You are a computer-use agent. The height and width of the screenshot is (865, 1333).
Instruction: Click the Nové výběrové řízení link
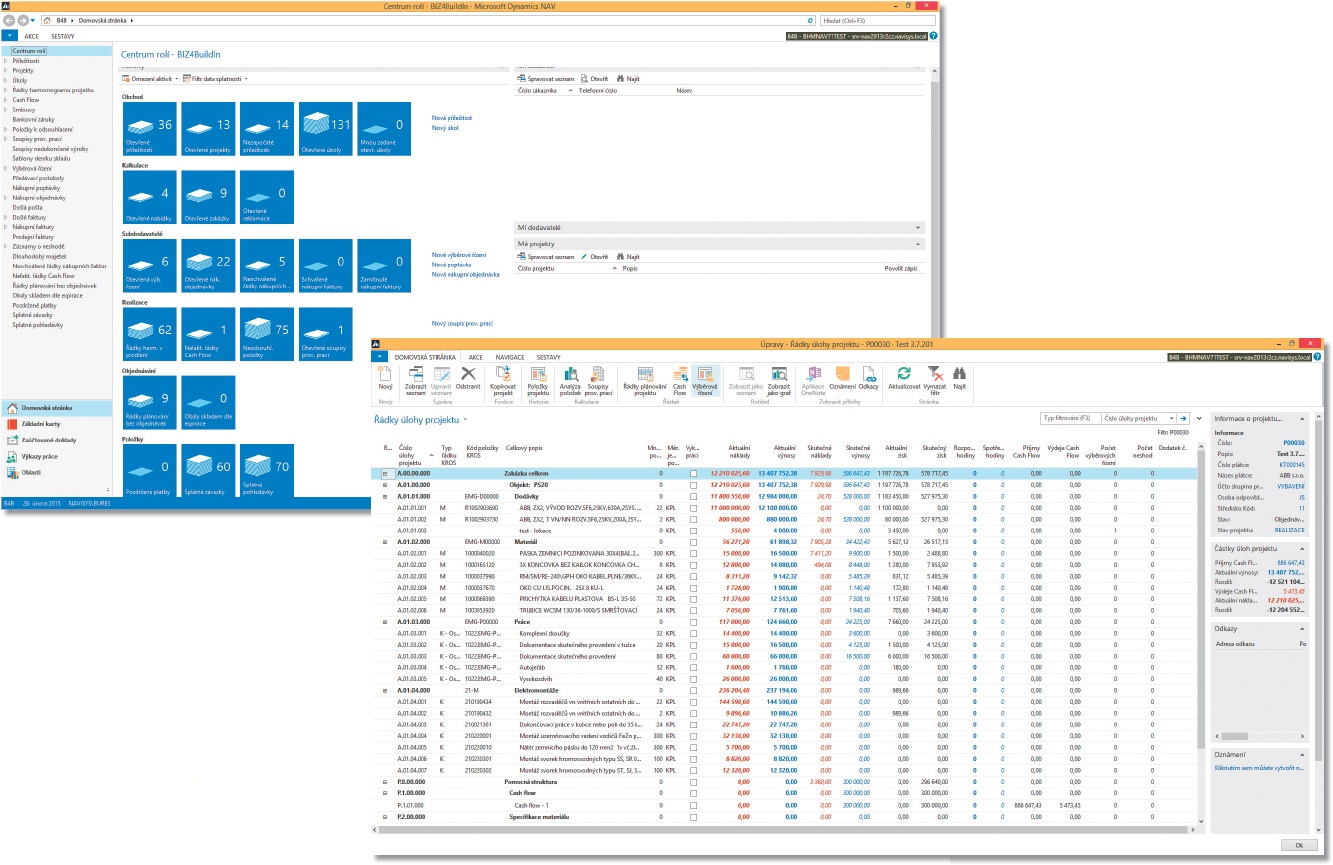pos(458,255)
